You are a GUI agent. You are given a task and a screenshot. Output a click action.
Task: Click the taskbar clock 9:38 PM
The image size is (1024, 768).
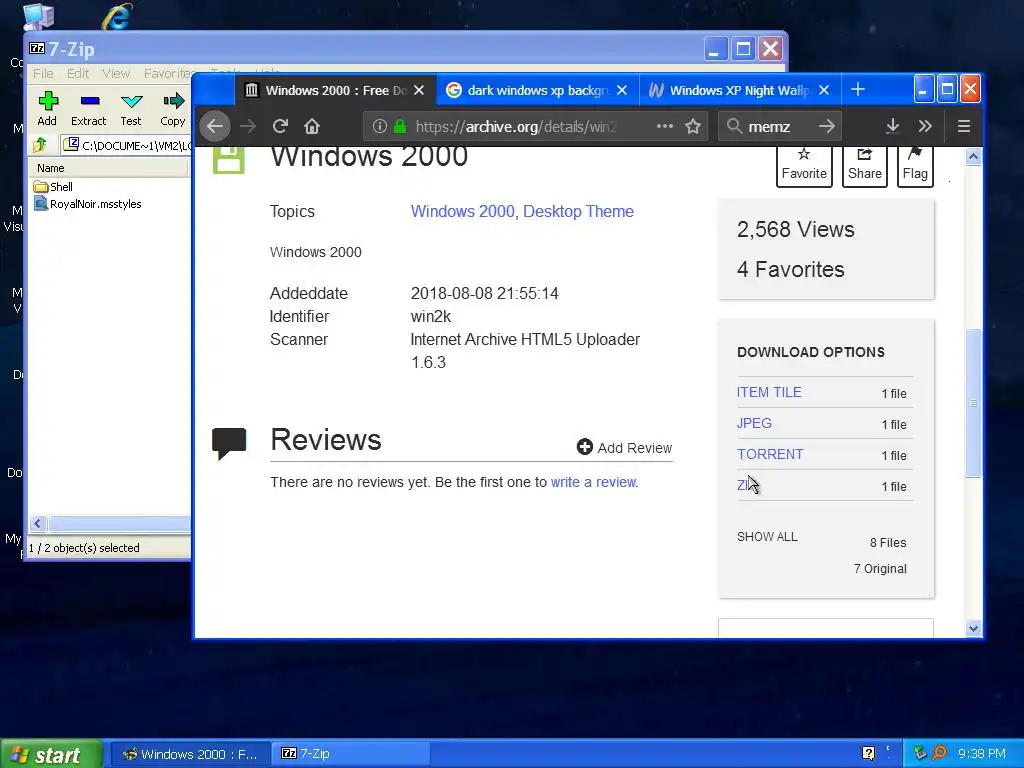[982, 754]
